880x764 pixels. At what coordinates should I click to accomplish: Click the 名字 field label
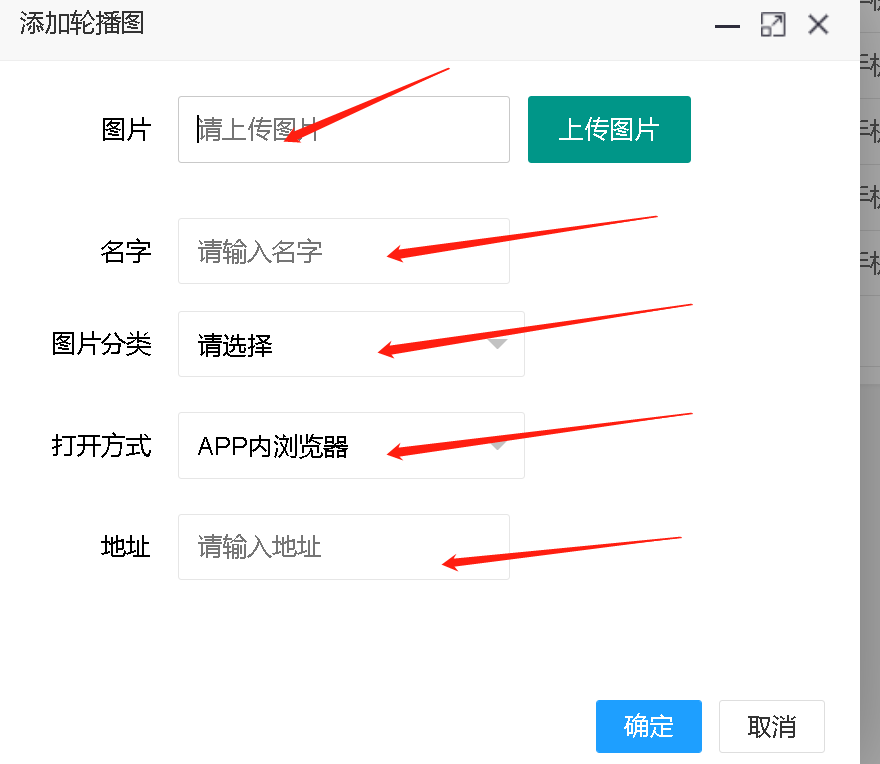[x=126, y=251]
